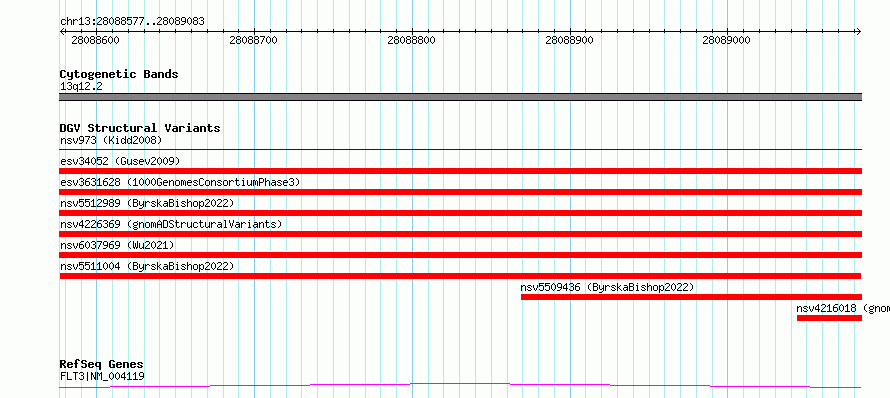The image size is (890, 398).
Task: Click the 28088600 ruler position label
Action: [x=95, y=40]
